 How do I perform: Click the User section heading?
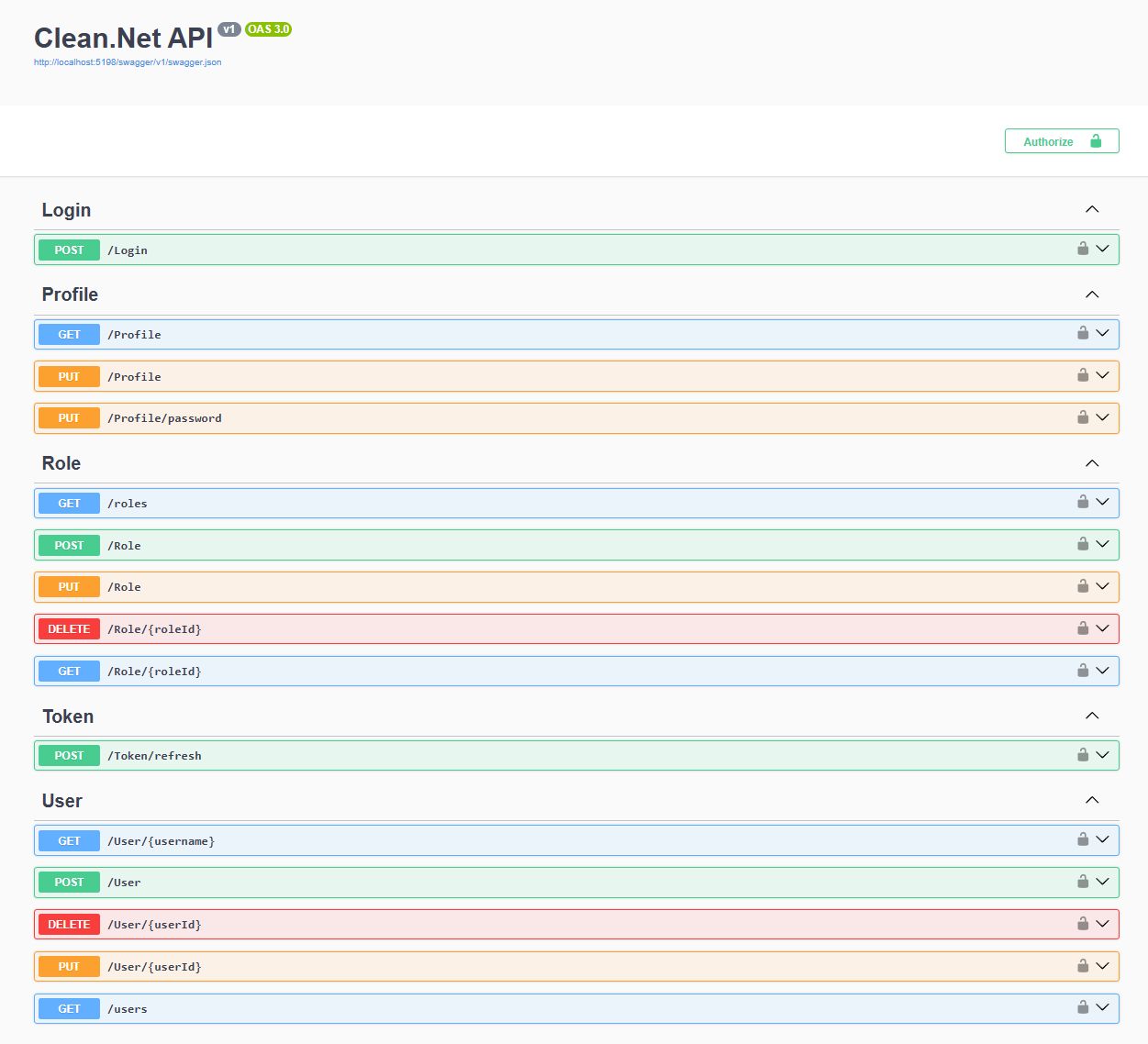pyautogui.click(x=62, y=801)
